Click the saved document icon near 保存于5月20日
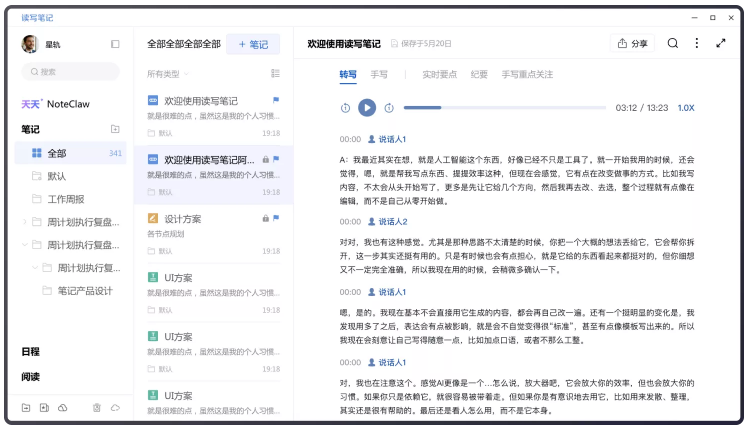Viewport: 747px width, 429px height. 394,43
